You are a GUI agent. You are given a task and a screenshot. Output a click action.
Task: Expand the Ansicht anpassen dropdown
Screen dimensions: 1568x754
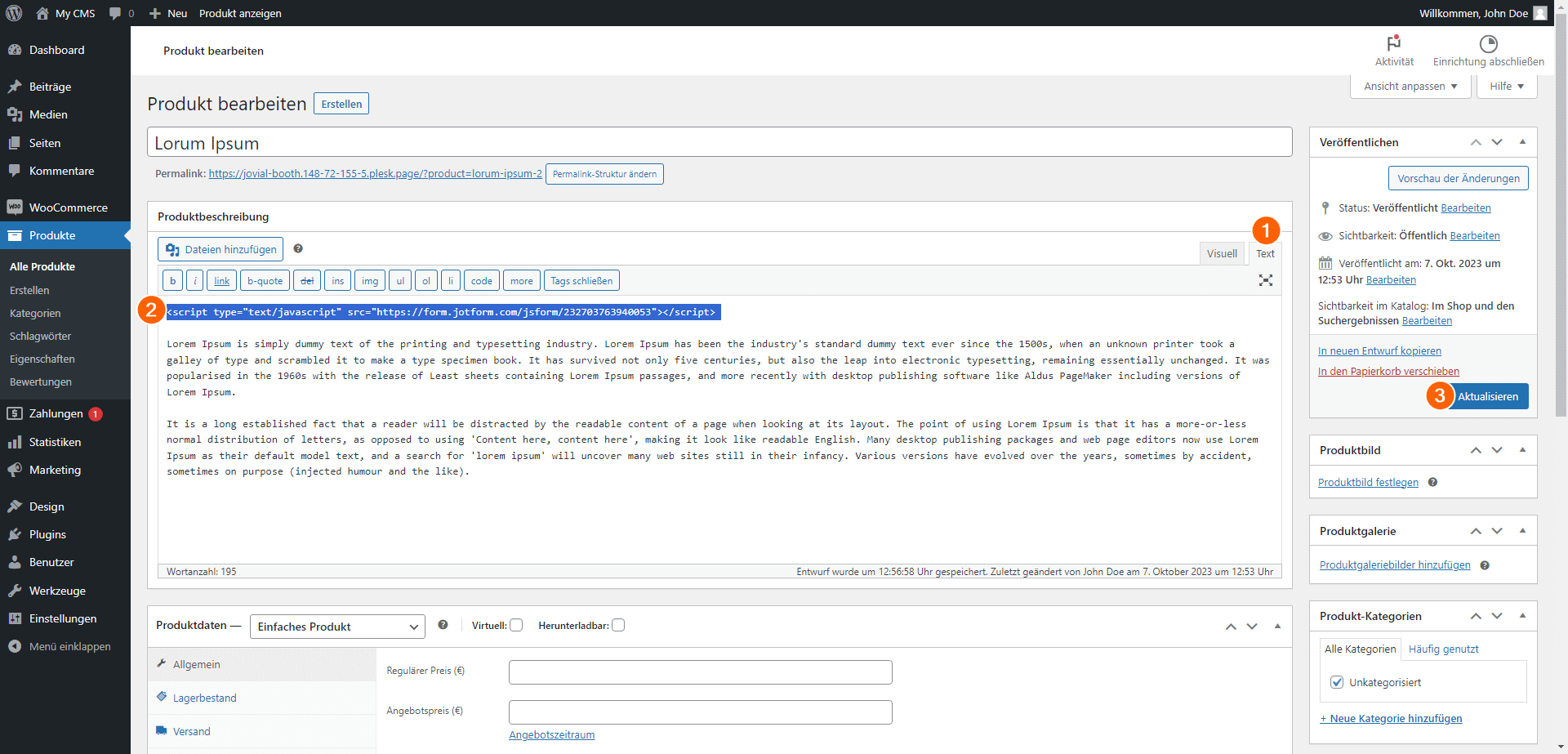click(x=1410, y=86)
